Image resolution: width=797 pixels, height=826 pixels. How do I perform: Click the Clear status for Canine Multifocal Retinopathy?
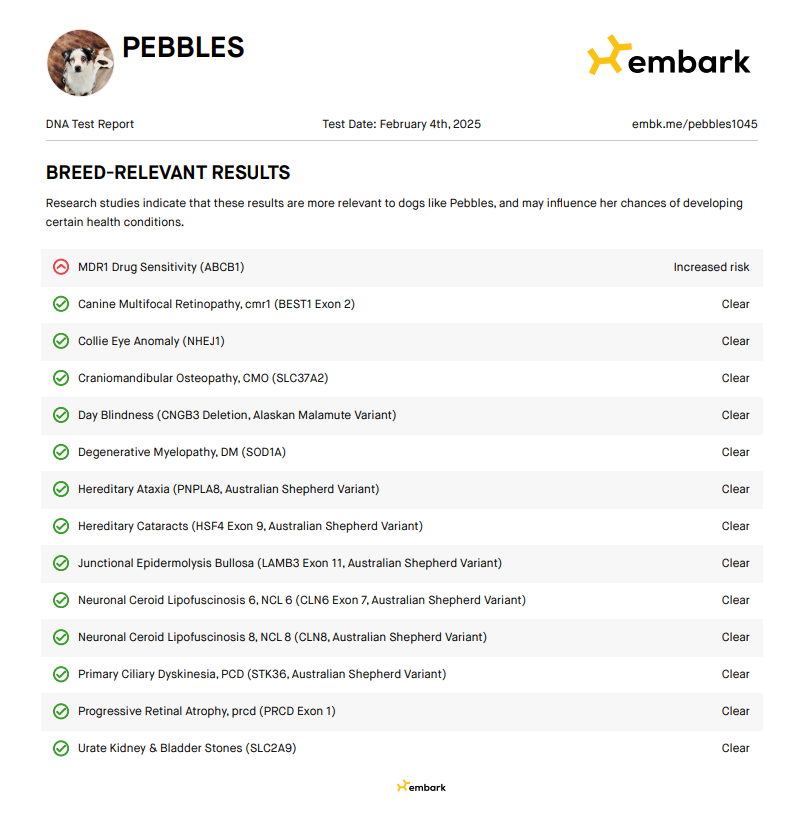[735, 304]
